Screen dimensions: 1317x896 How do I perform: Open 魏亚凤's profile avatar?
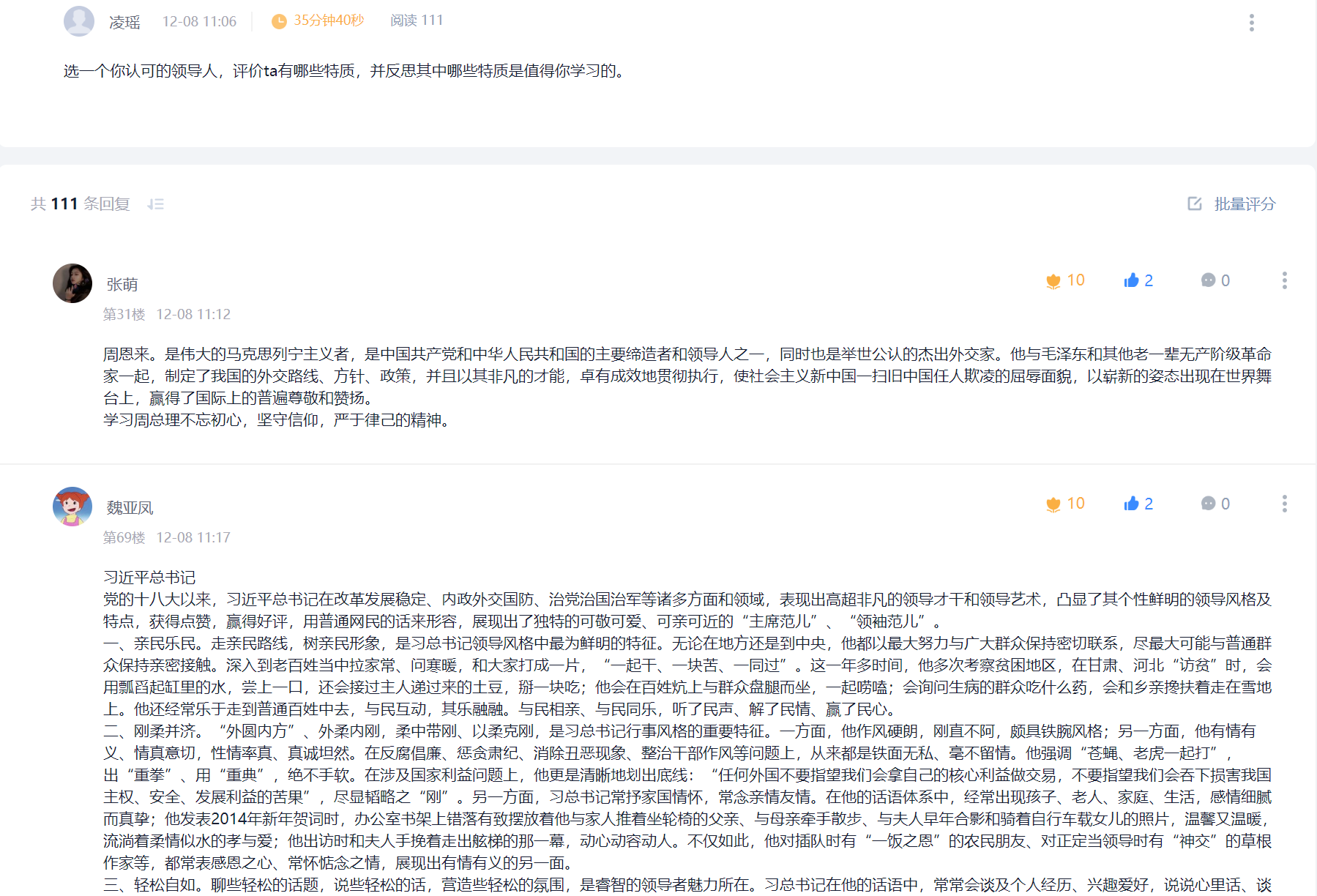pyautogui.click(x=72, y=507)
